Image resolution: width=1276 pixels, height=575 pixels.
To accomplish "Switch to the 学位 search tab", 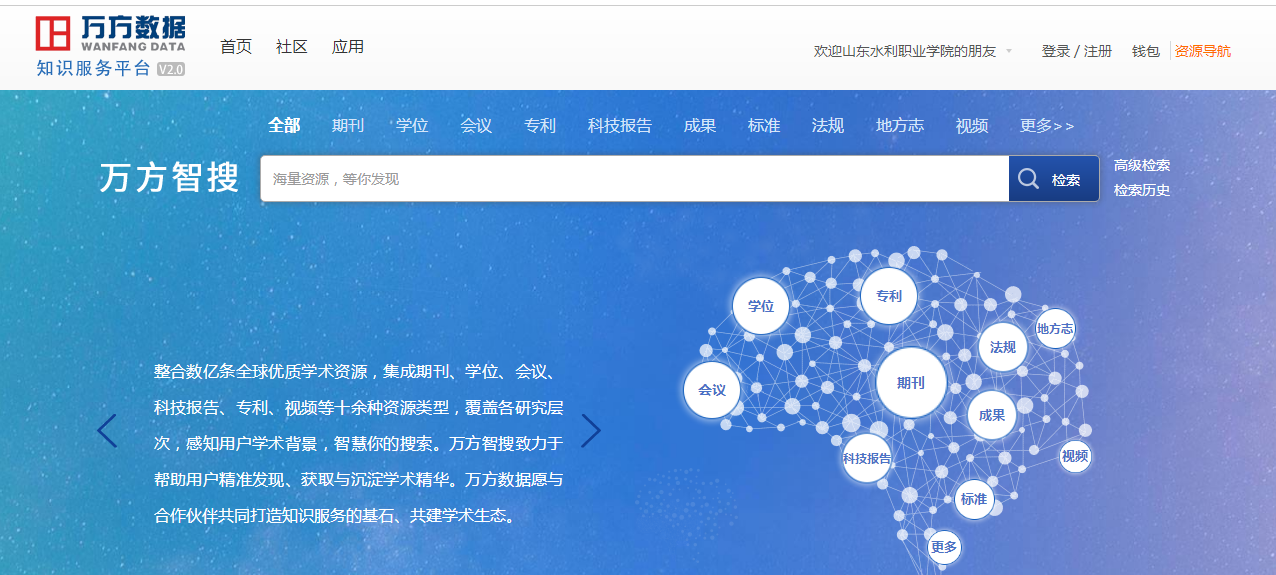I will coord(412,125).
